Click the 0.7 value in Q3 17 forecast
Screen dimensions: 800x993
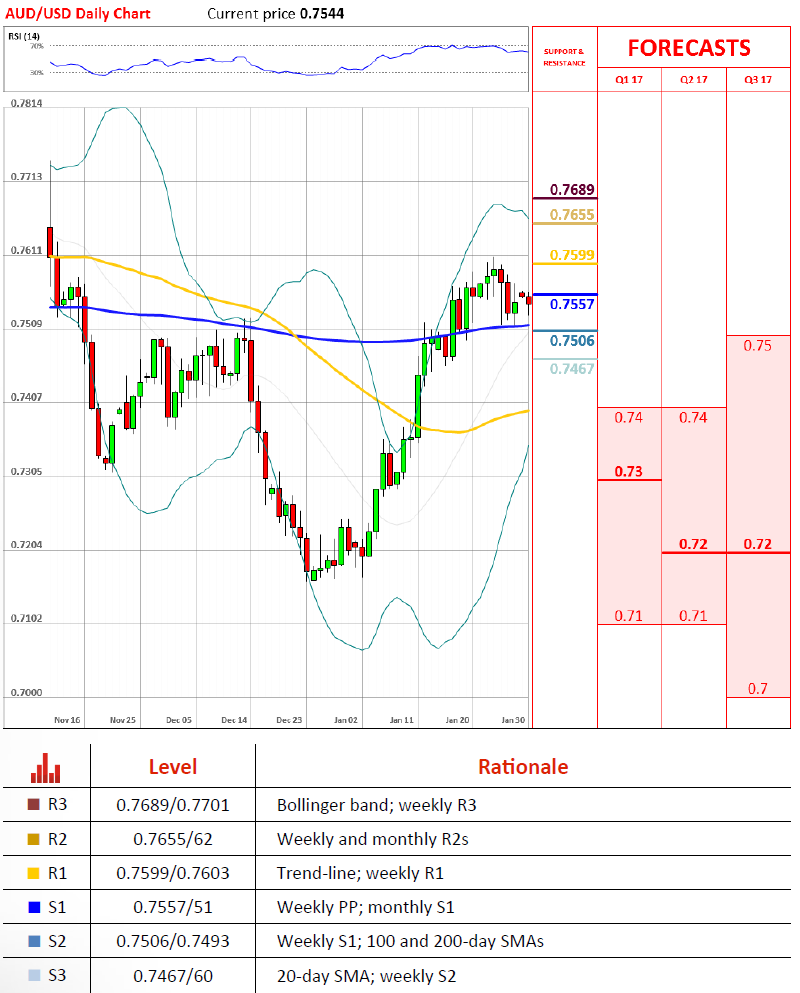tap(758, 689)
